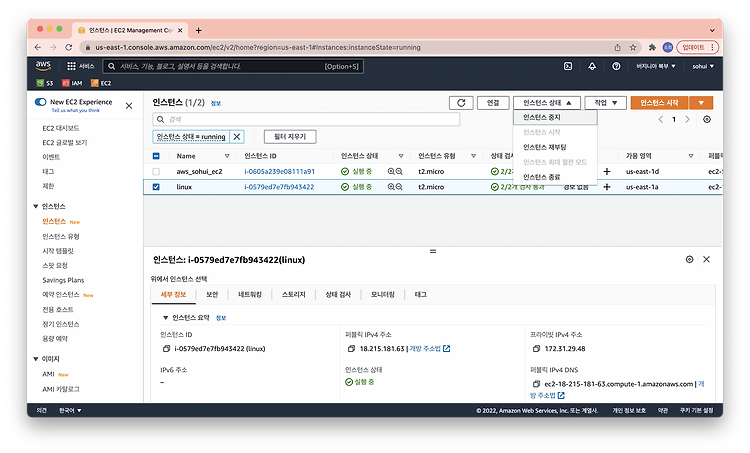Screen dimensions: 750x453
Task: Open browser extensions puzzle icon
Action: (x=652, y=47)
